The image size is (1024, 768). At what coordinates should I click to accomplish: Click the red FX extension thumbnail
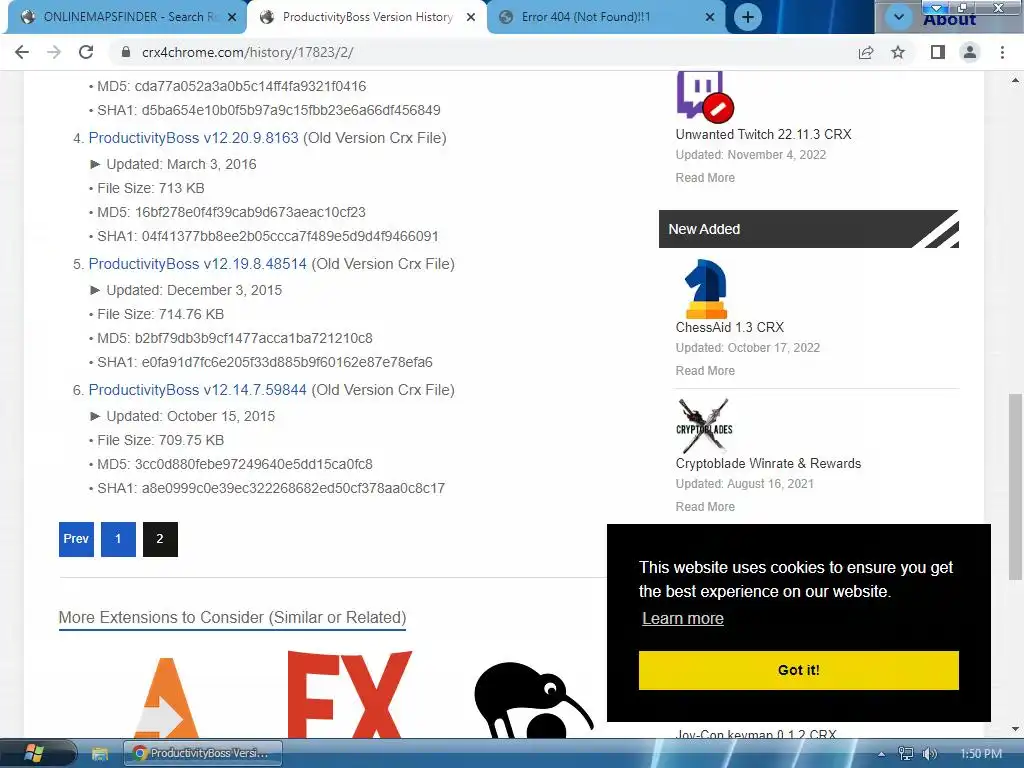(x=349, y=694)
